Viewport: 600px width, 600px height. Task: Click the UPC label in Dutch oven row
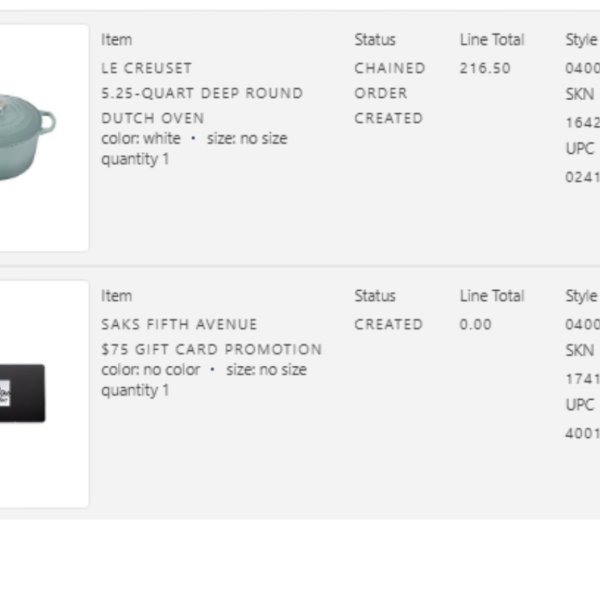(x=580, y=148)
